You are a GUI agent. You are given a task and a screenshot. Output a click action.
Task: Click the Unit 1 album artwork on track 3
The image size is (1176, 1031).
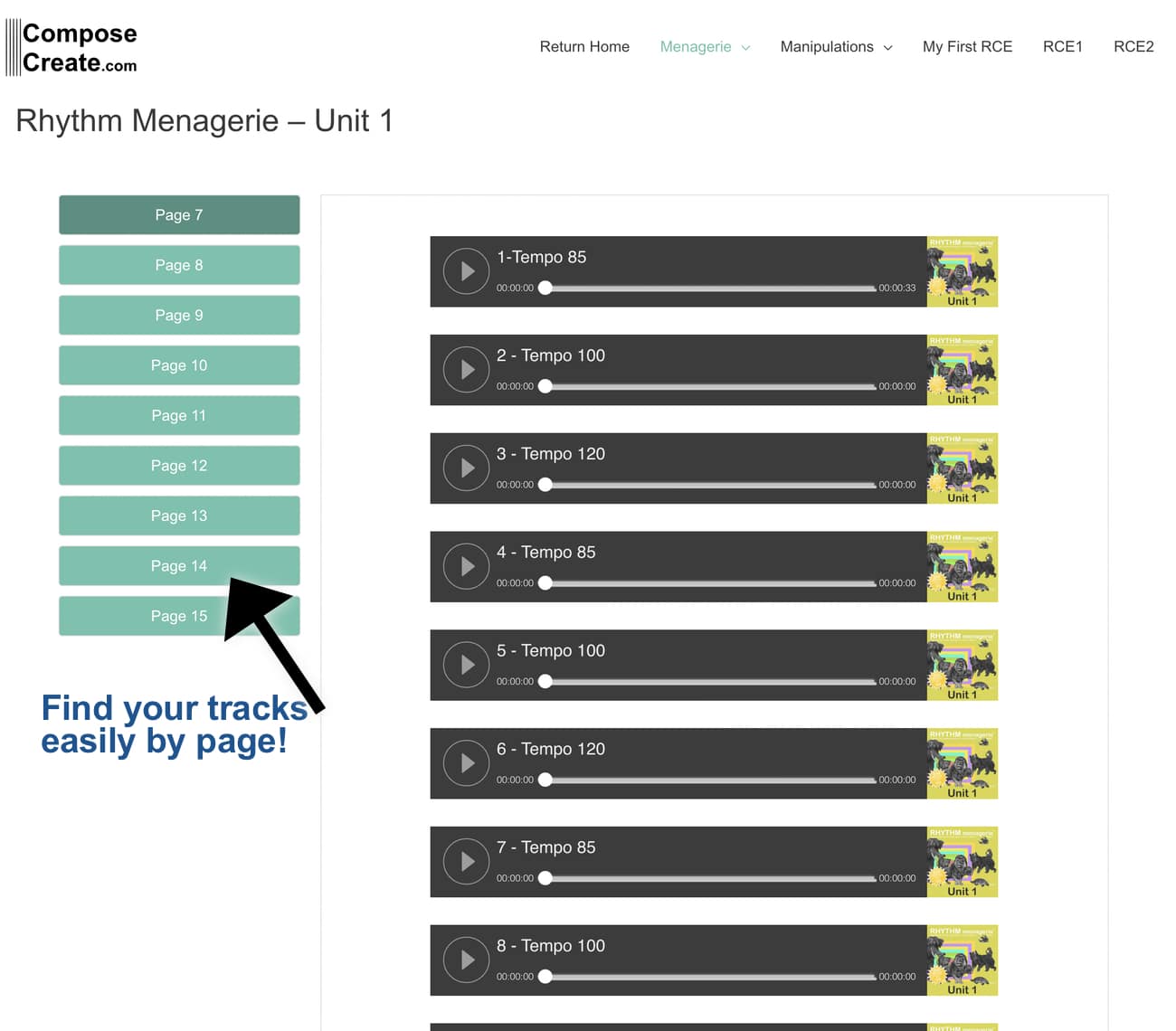[962, 468]
